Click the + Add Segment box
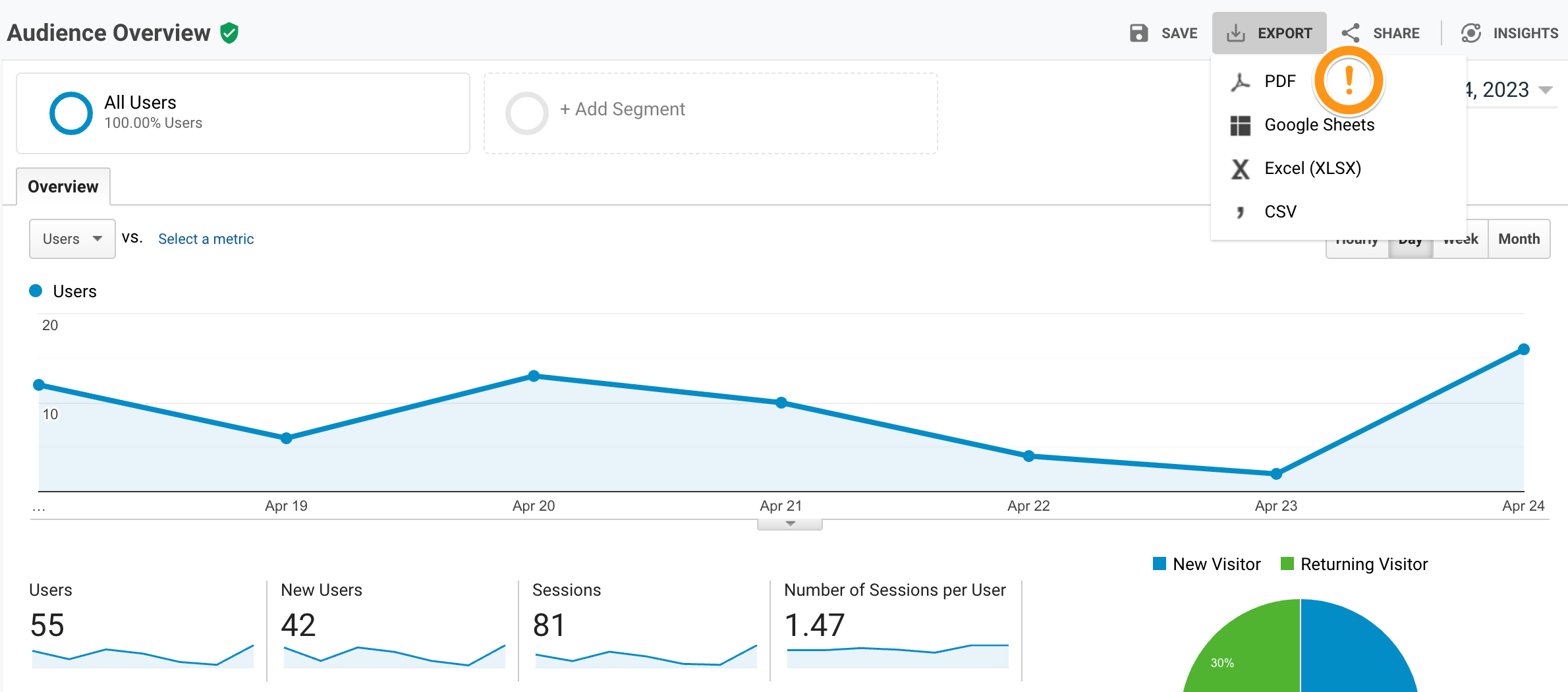The width and height of the screenshot is (1568, 692). pyautogui.click(x=711, y=113)
